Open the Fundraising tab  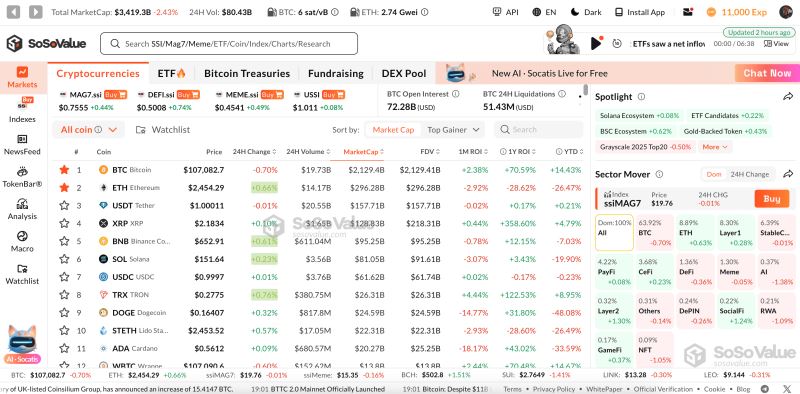(336, 73)
